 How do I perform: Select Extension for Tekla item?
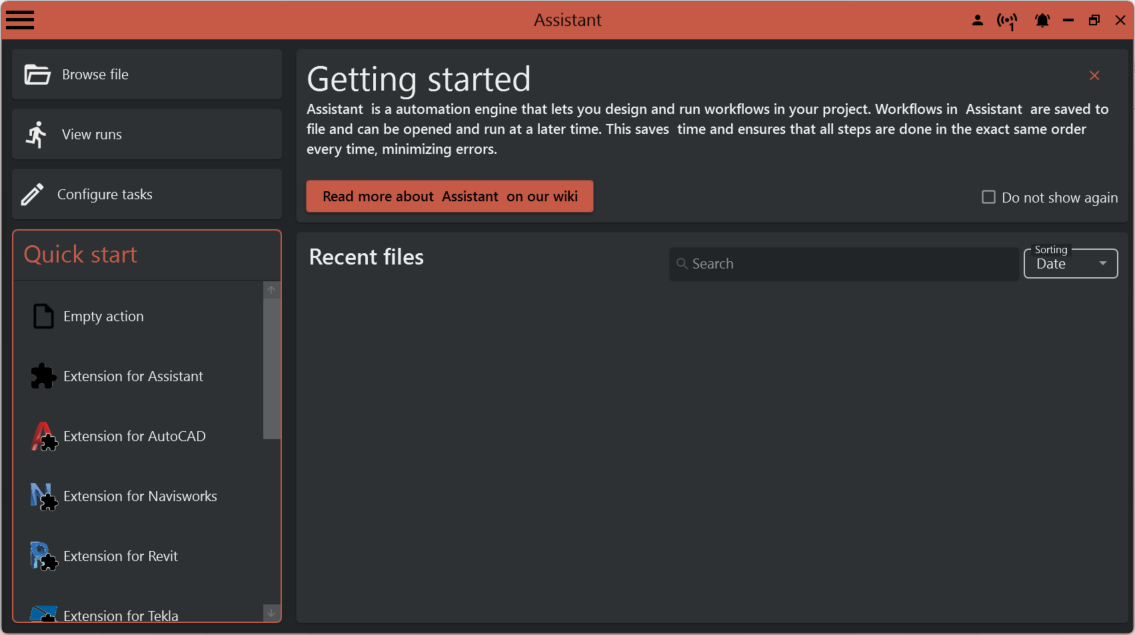[x=120, y=614]
